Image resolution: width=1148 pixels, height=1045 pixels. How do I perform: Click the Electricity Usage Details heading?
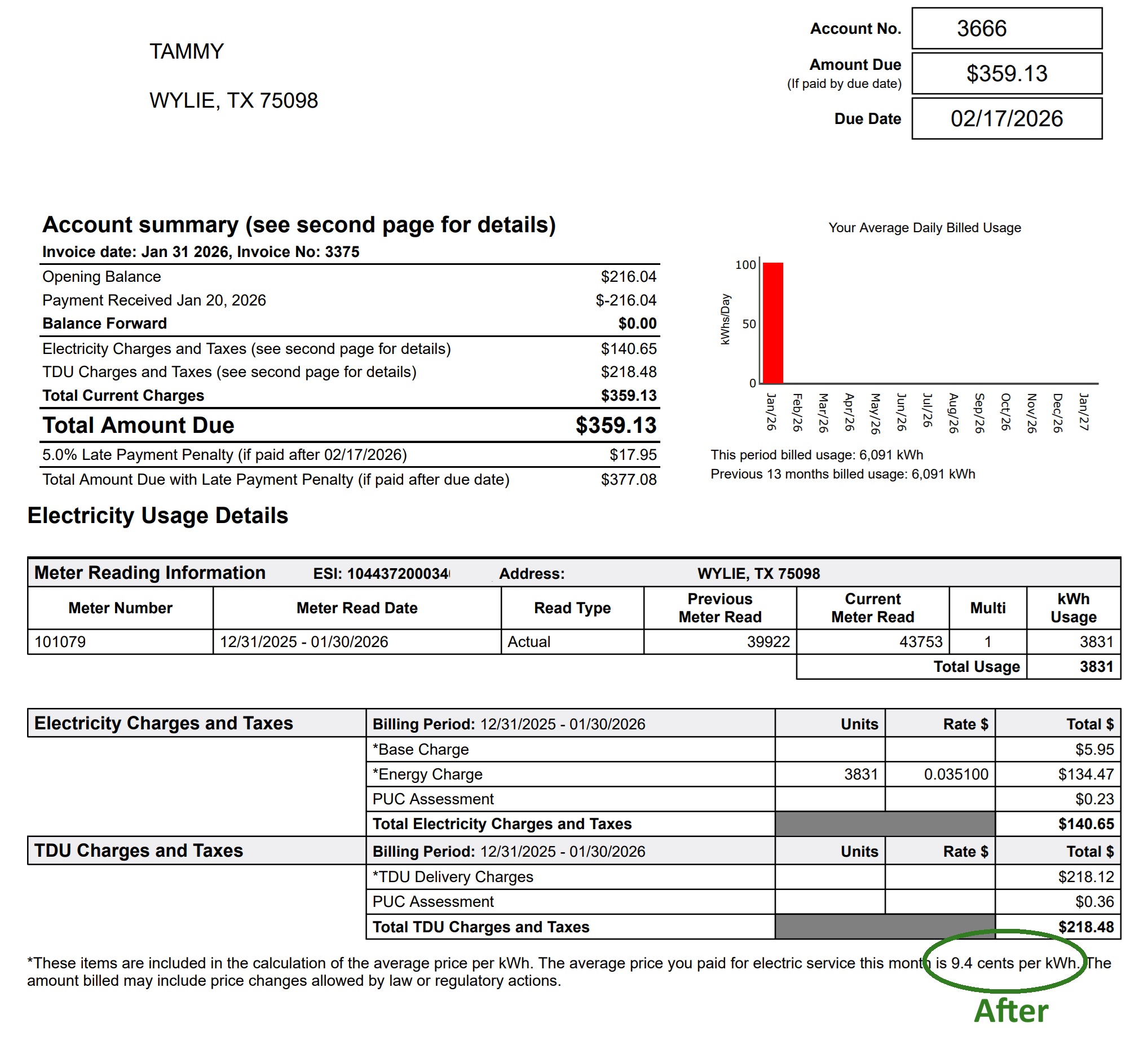pyautogui.click(x=158, y=516)
